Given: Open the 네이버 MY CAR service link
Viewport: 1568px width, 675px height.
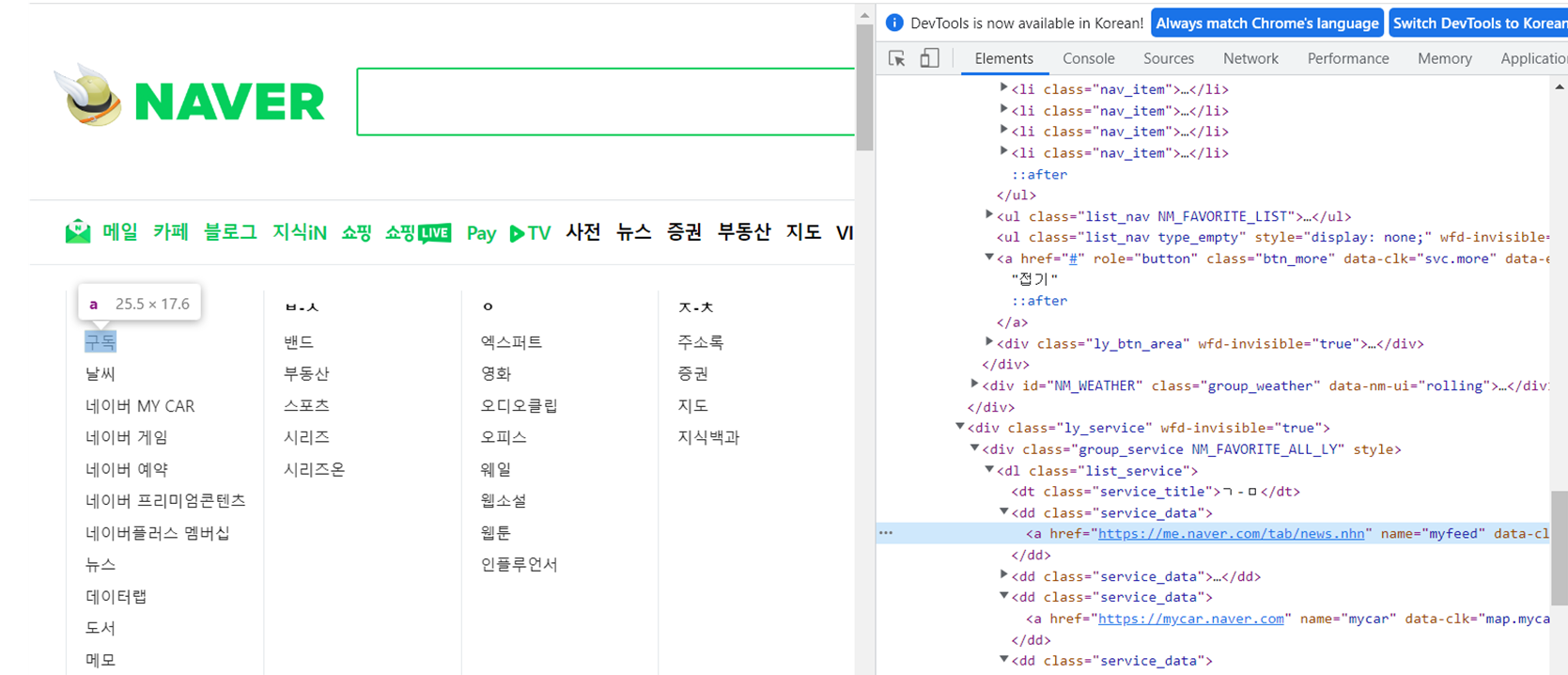Looking at the screenshot, I should tap(140, 406).
